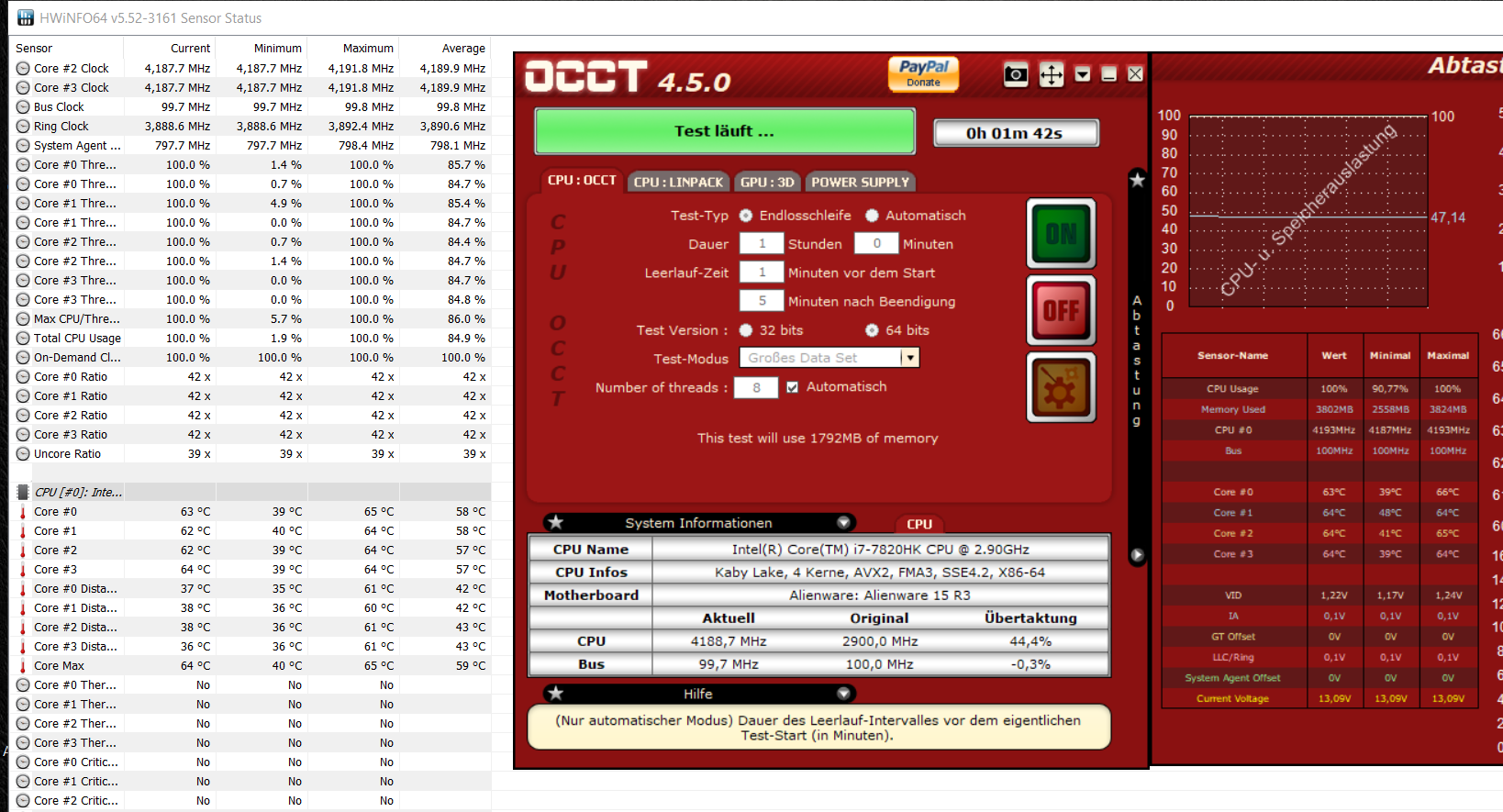Click Minuten vor dem Start field

(x=762, y=273)
